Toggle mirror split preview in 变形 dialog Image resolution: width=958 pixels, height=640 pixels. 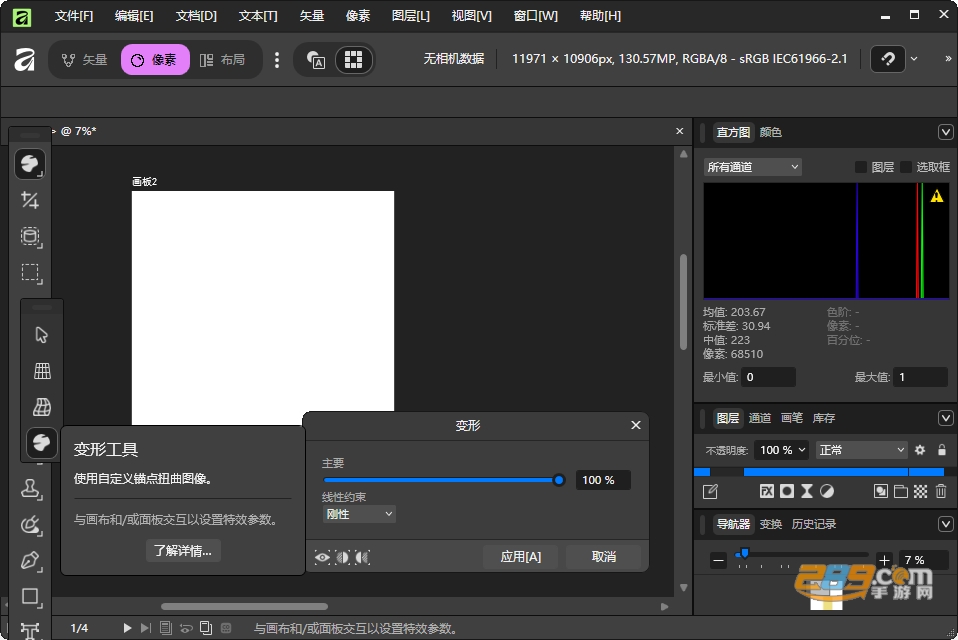click(x=363, y=557)
